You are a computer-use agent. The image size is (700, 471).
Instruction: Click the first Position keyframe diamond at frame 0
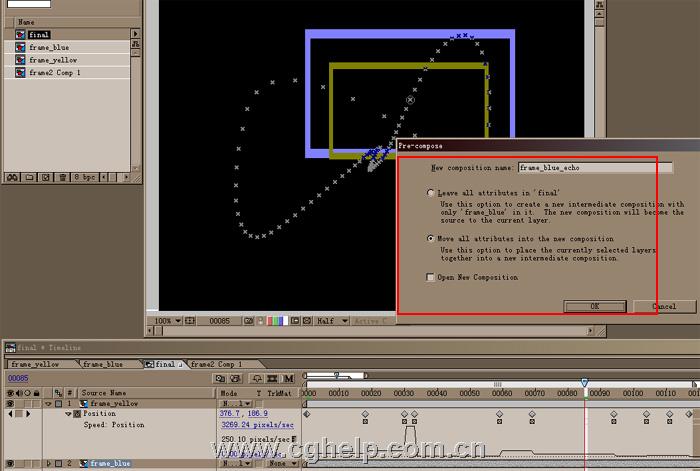[306, 414]
